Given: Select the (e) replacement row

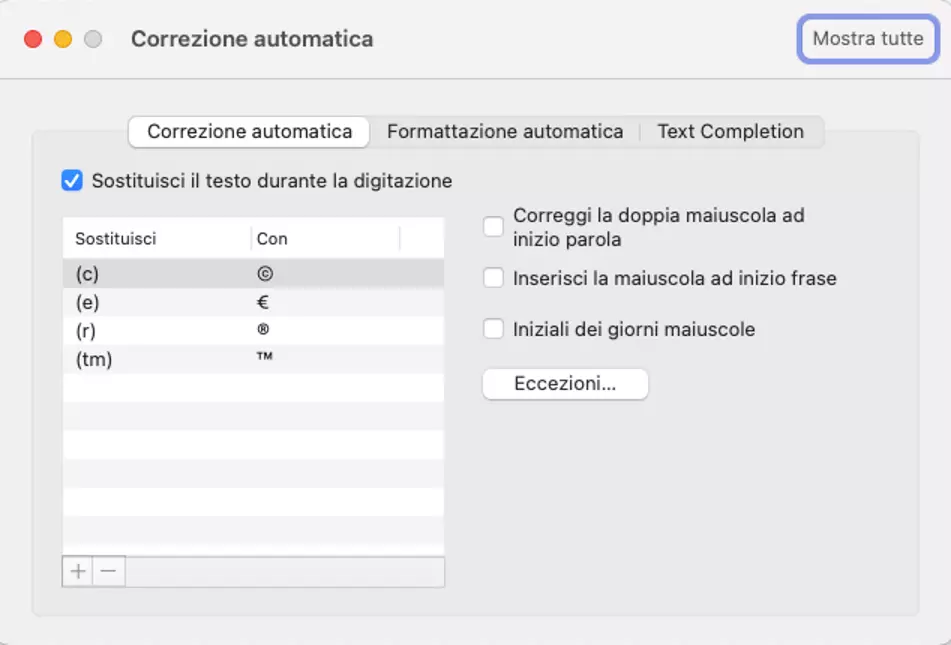Looking at the screenshot, I should point(254,302).
